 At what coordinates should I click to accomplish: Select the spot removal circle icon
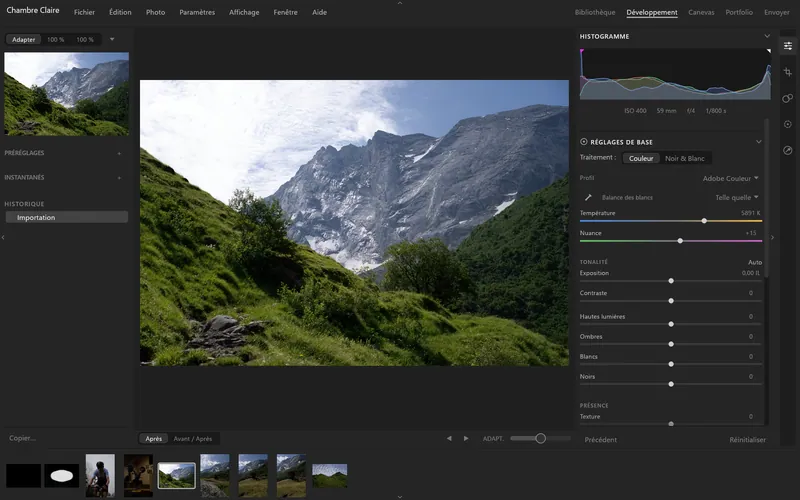click(x=788, y=124)
